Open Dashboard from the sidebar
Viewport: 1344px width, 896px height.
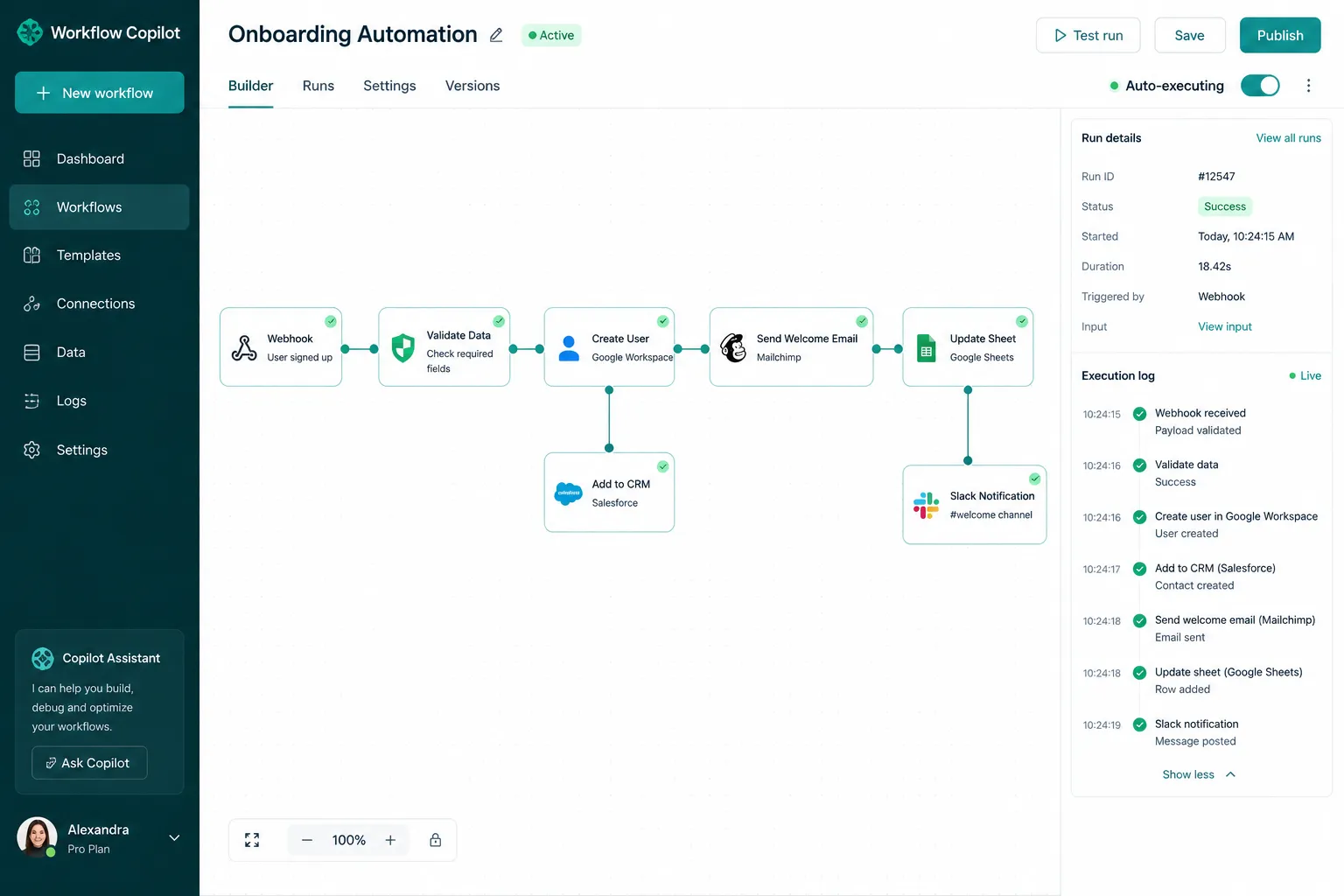(99, 158)
